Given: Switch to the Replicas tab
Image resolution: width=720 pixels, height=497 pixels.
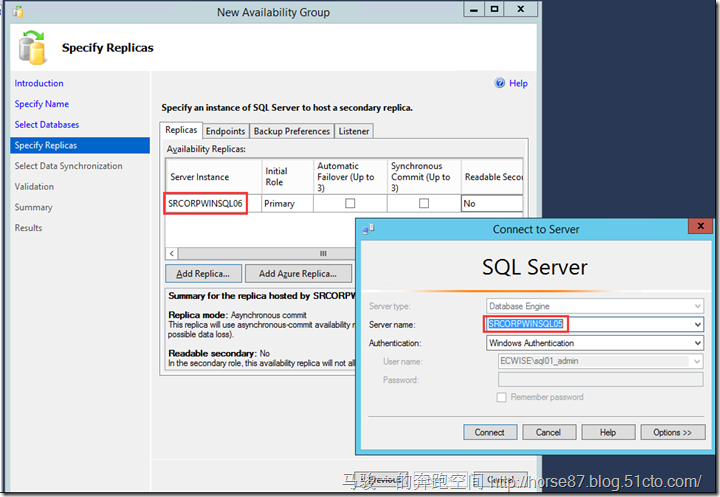Looking at the screenshot, I should (181, 130).
